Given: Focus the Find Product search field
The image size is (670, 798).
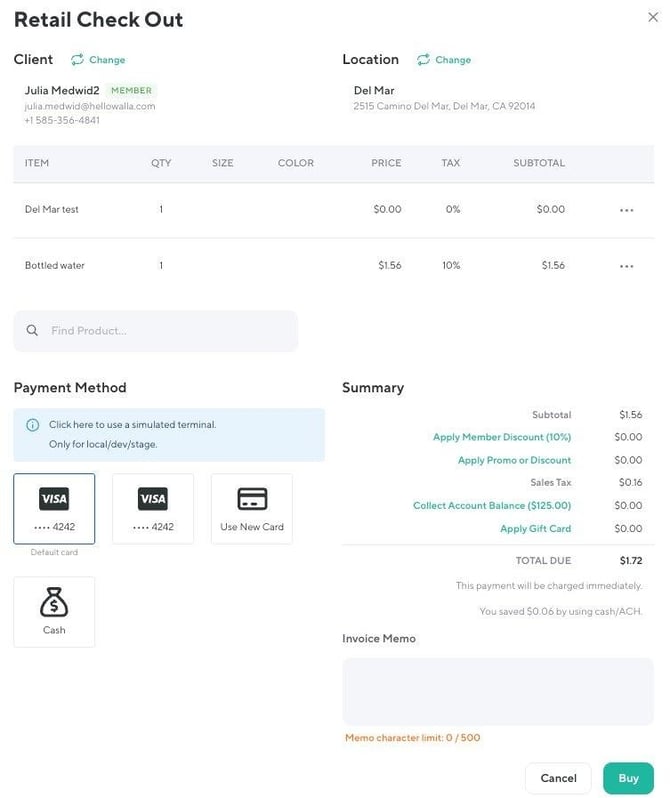Looking at the screenshot, I should tap(156, 331).
